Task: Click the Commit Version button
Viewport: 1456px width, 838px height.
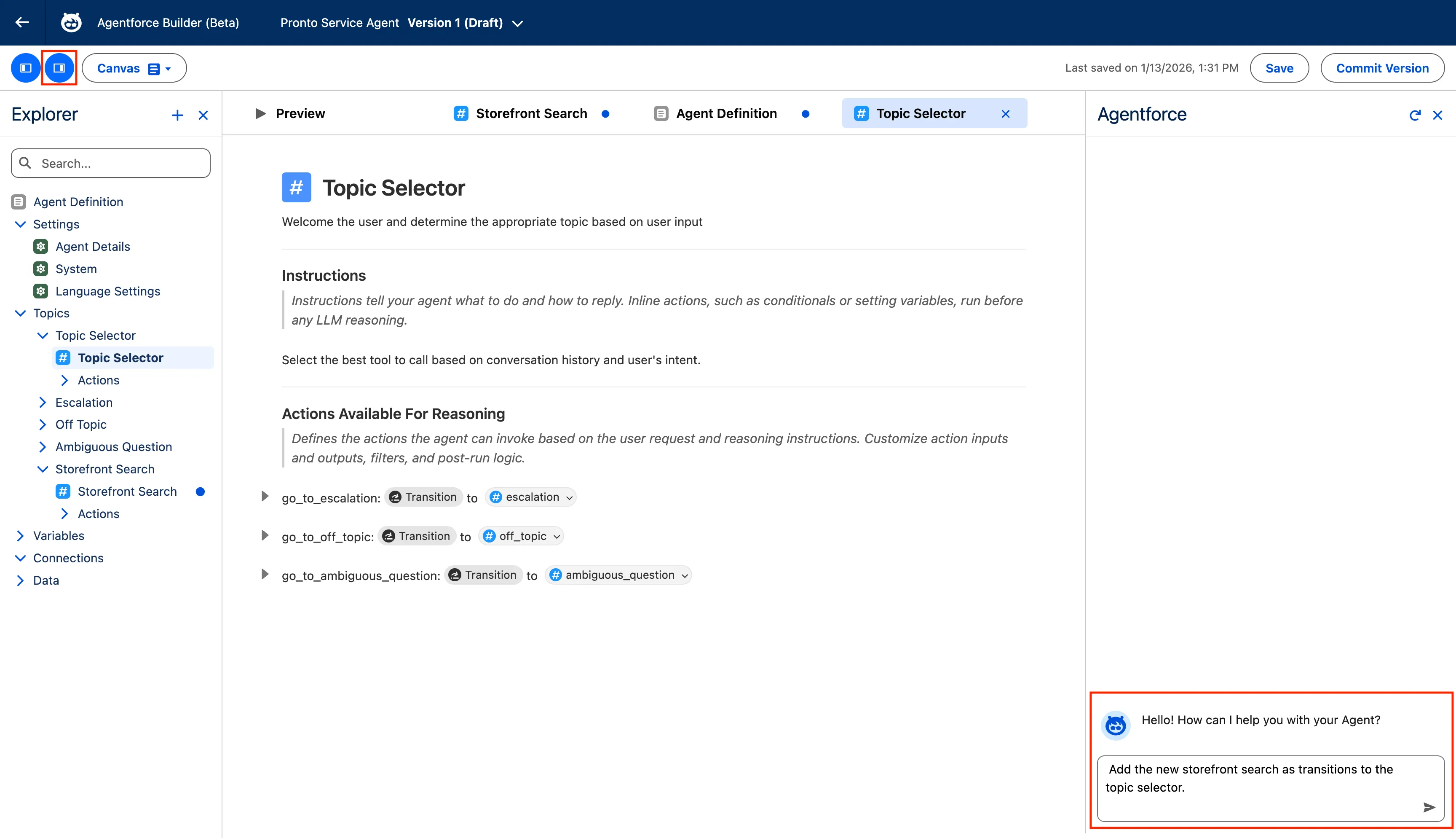Action: (1382, 68)
